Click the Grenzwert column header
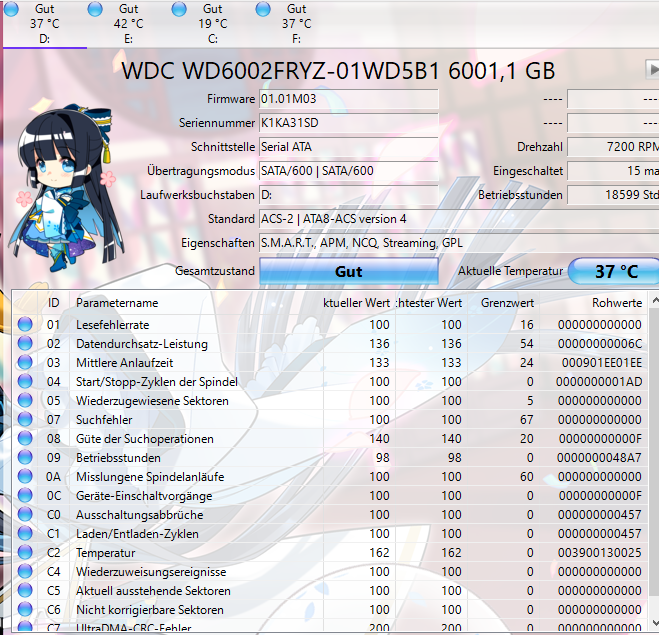This screenshot has height=635, width=659. [x=503, y=303]
